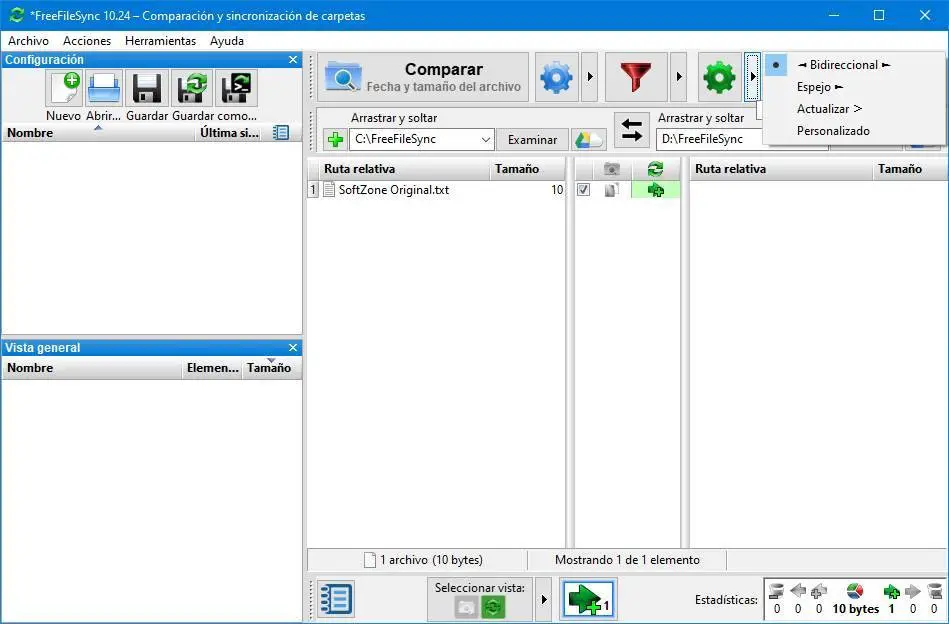
Task: Save as batch job with the terminal-floppy icon
Action: pos(235,88)
